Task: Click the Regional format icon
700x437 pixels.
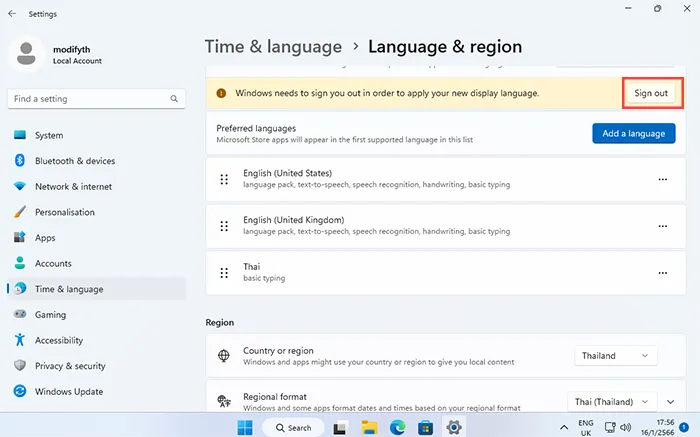Action: pos(224,401)
